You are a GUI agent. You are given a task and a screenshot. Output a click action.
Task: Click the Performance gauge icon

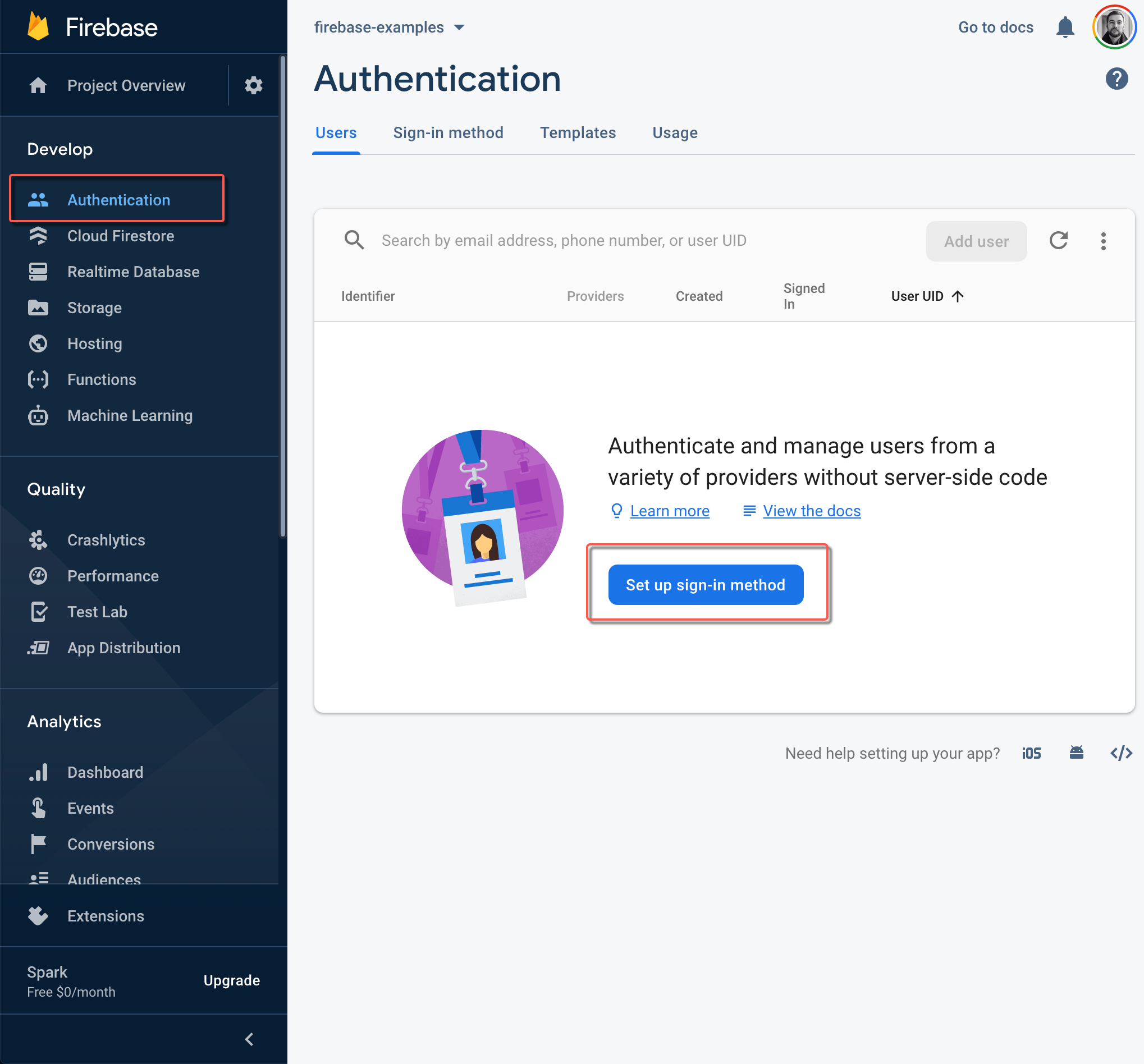point(38,575)
